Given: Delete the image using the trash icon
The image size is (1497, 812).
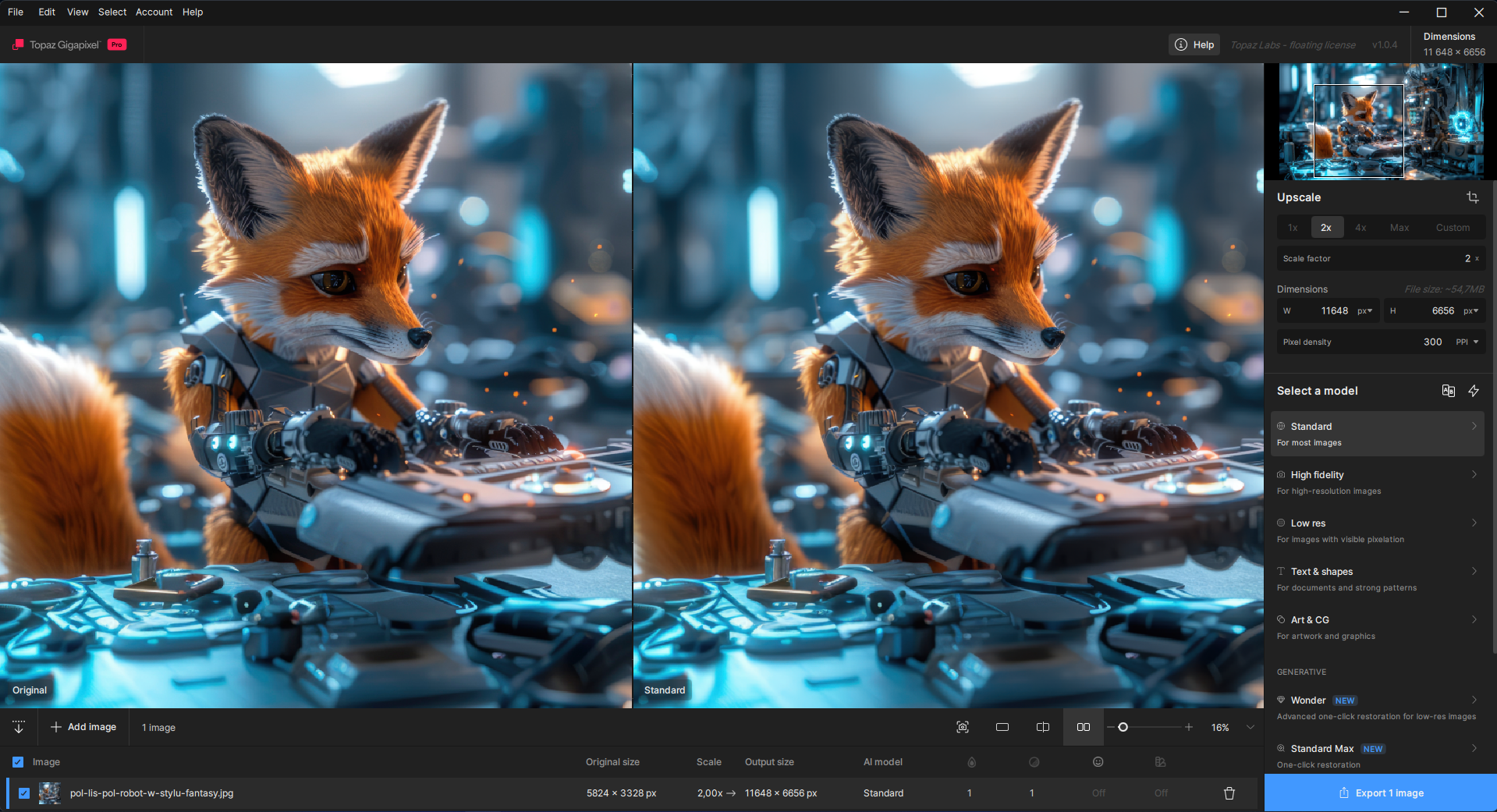Looking at the screenshot, I should point(1229,793).
